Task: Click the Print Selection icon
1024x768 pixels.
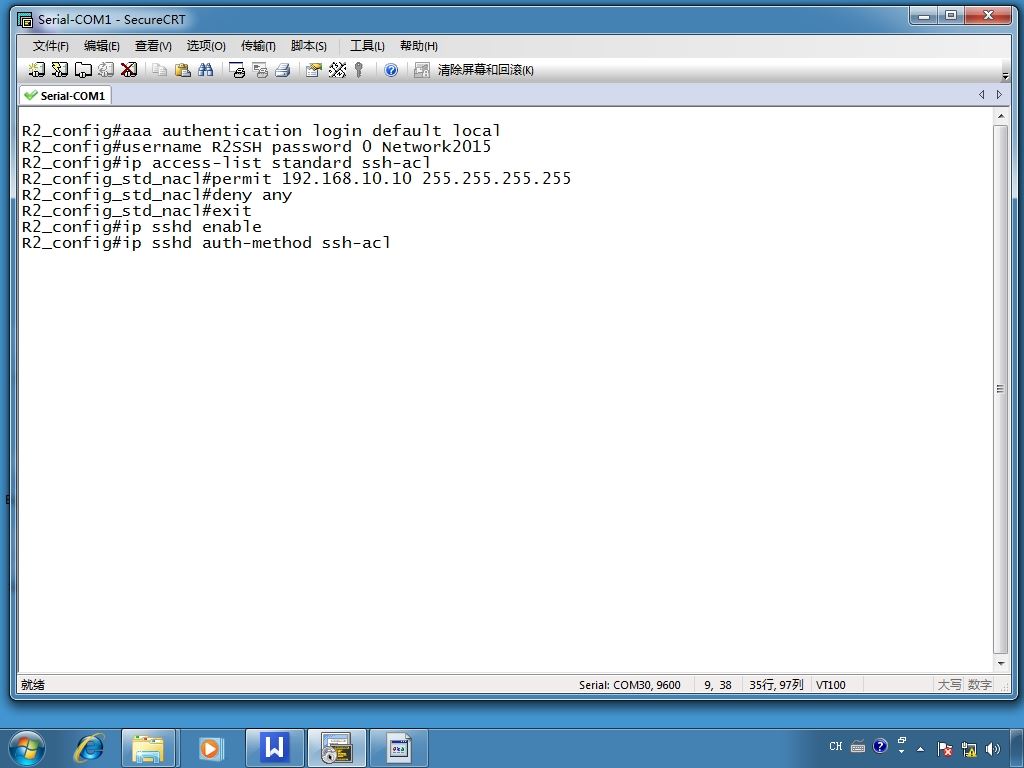Action: 260,70
